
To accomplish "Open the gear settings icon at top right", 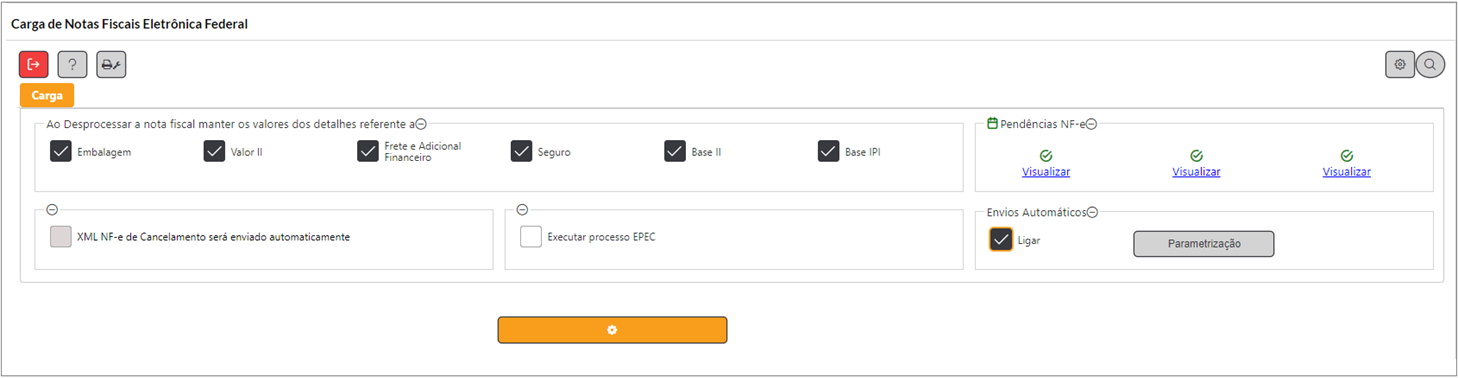I will tap(1400, 65).
